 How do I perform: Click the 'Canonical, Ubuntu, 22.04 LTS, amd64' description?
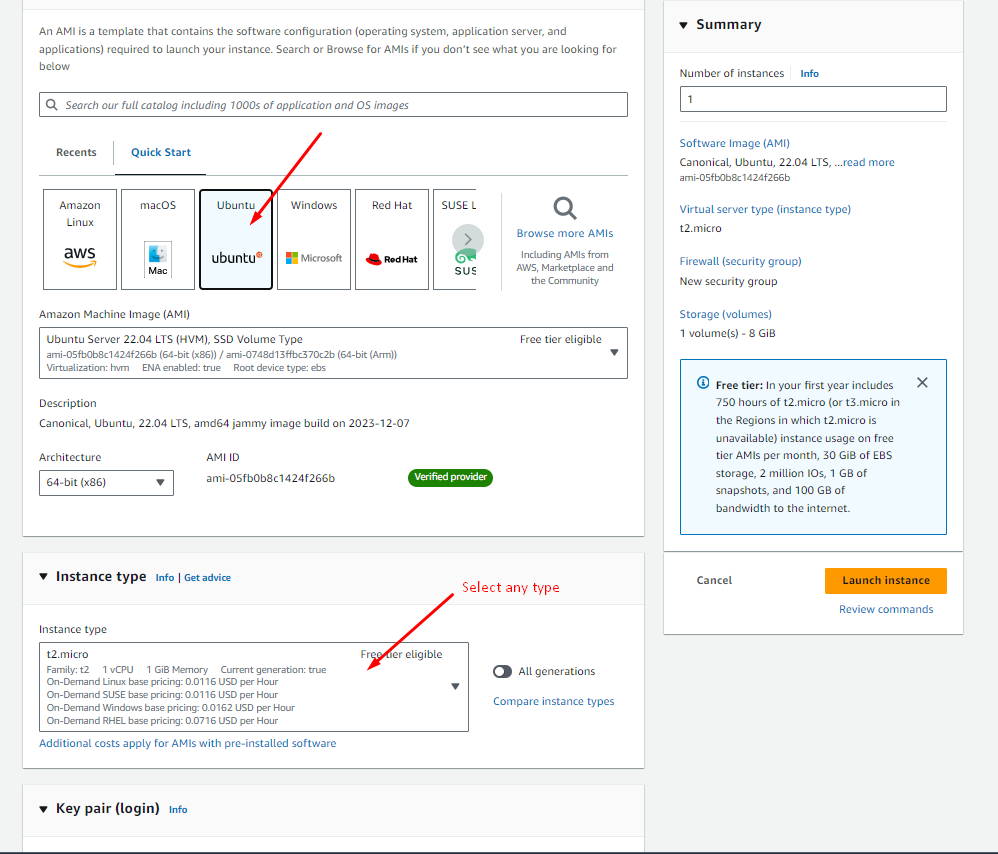[224, 423]
